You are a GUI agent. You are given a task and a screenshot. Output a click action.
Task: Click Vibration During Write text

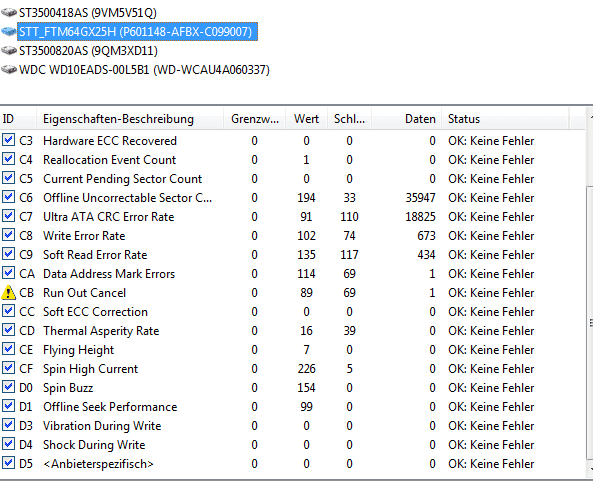pos(102,426)
